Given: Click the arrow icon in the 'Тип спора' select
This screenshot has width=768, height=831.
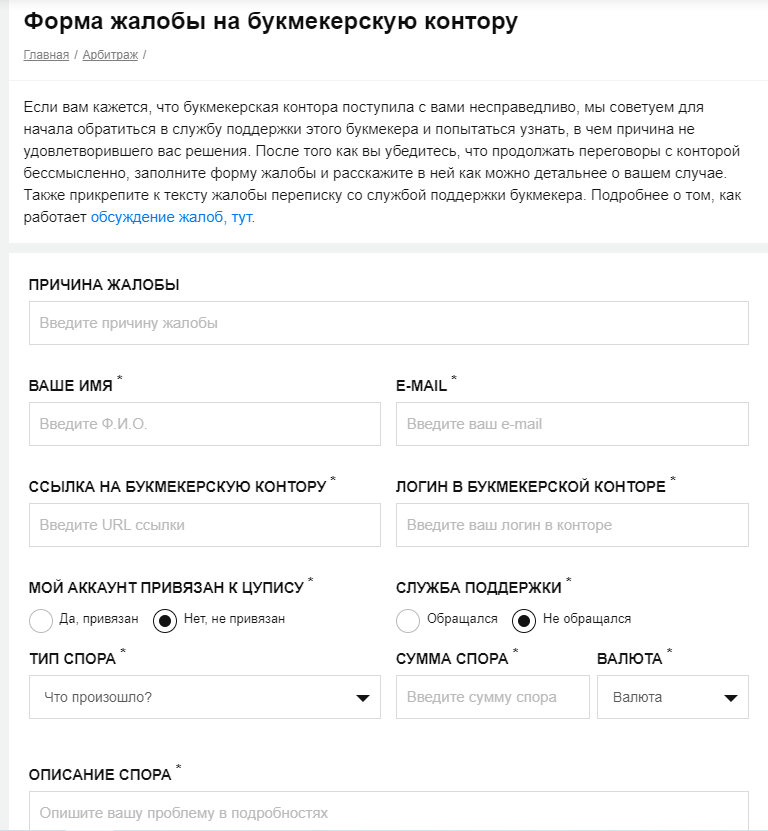Looking at the screenshot, I should (x=363, y=698).
